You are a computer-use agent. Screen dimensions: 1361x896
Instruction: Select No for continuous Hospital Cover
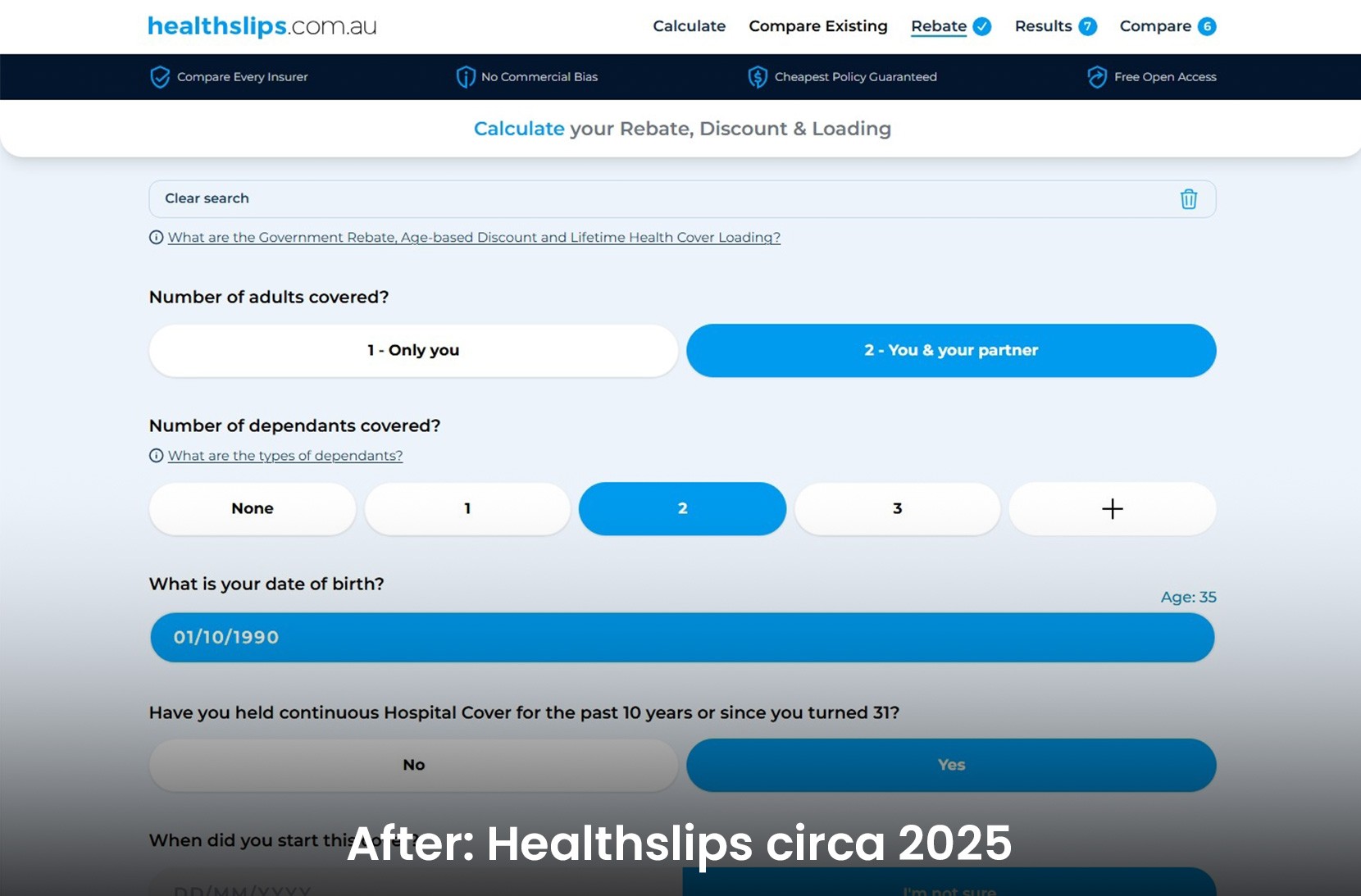click(x=413, y=766)
